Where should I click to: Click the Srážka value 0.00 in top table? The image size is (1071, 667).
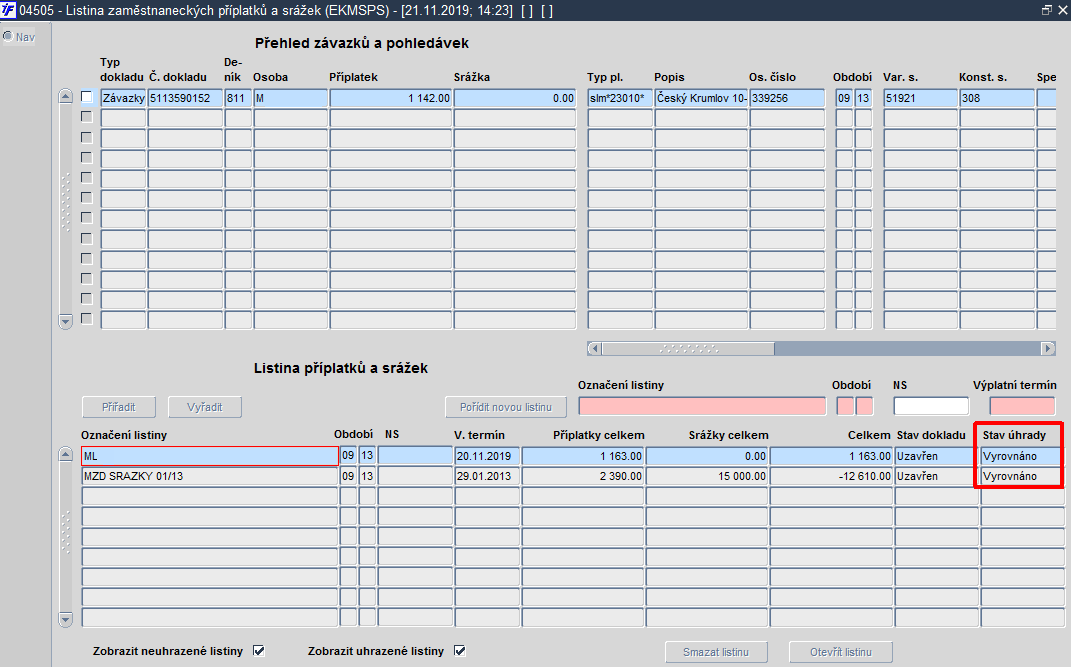515,98
